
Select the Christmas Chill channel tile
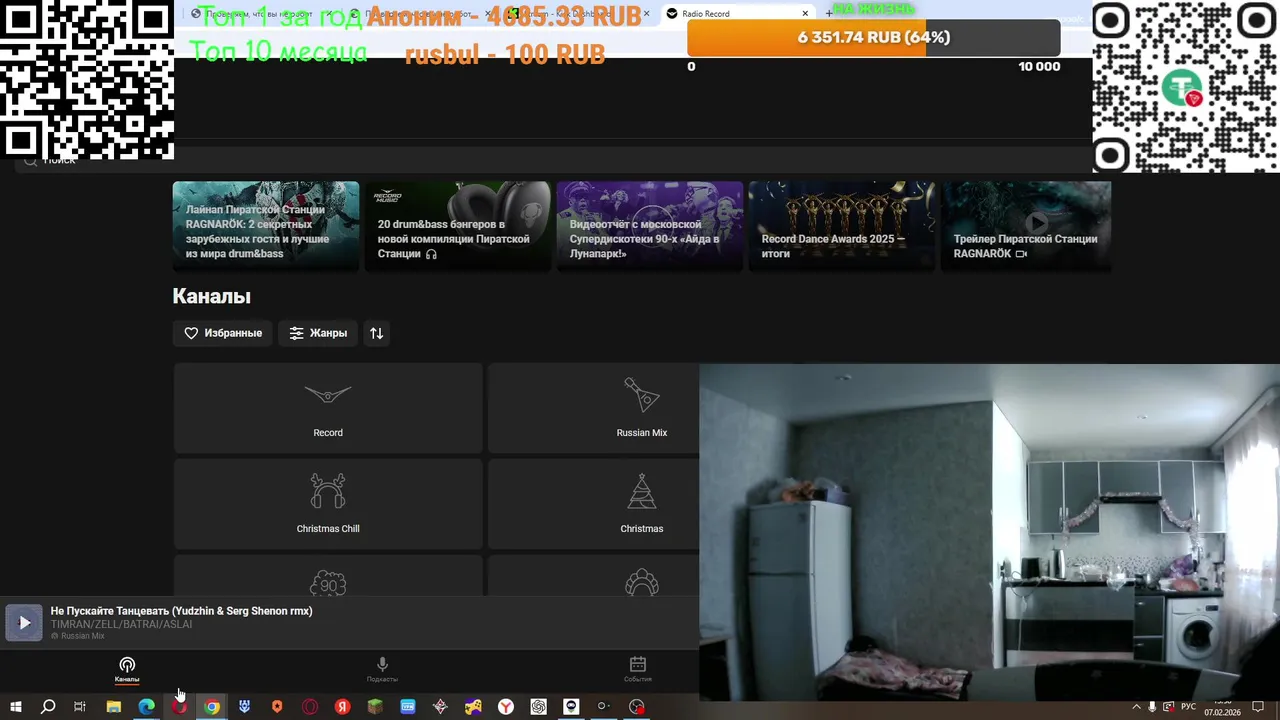328,504
